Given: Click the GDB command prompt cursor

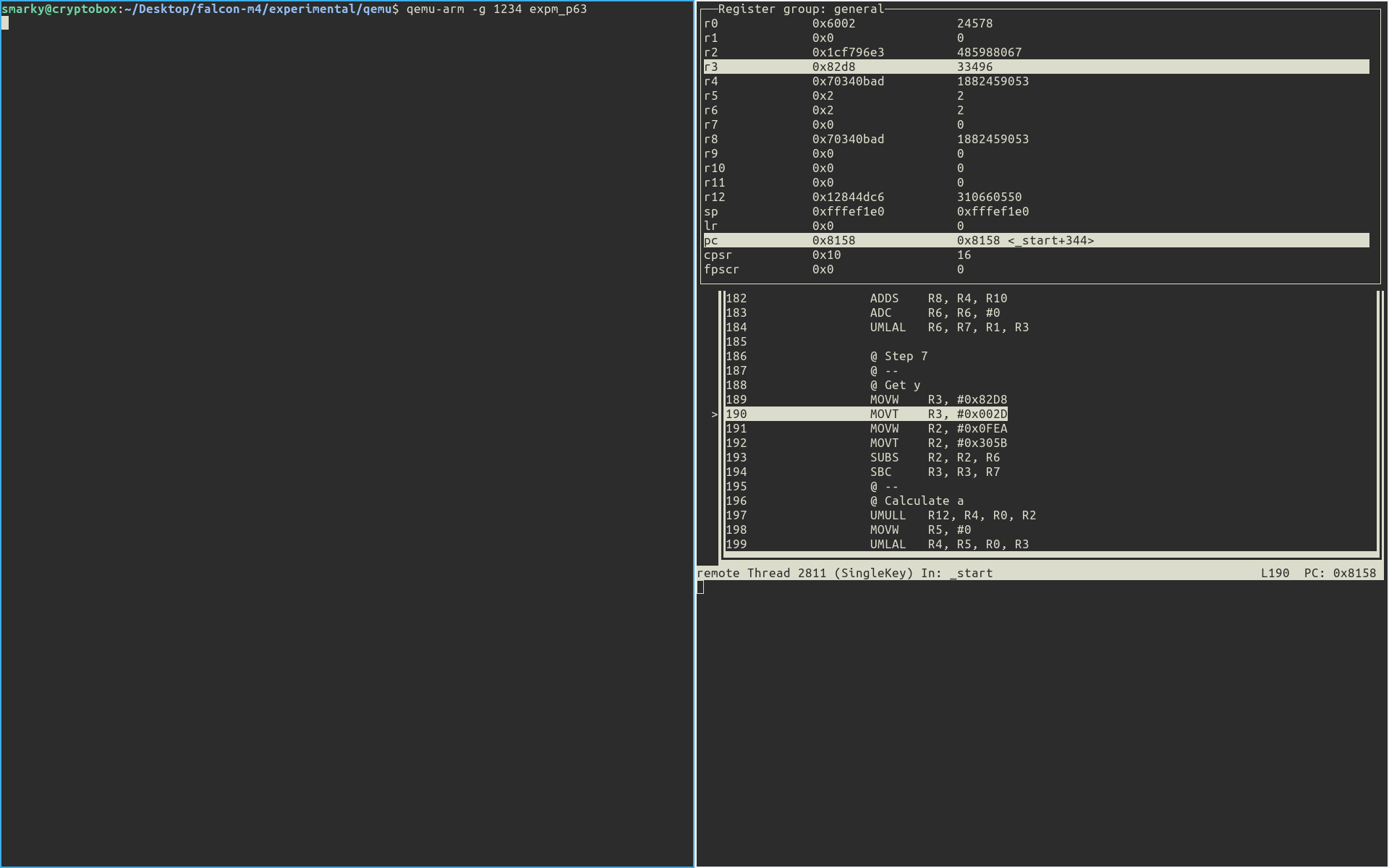Looking at the screenshot, I should tap(700, 587).
